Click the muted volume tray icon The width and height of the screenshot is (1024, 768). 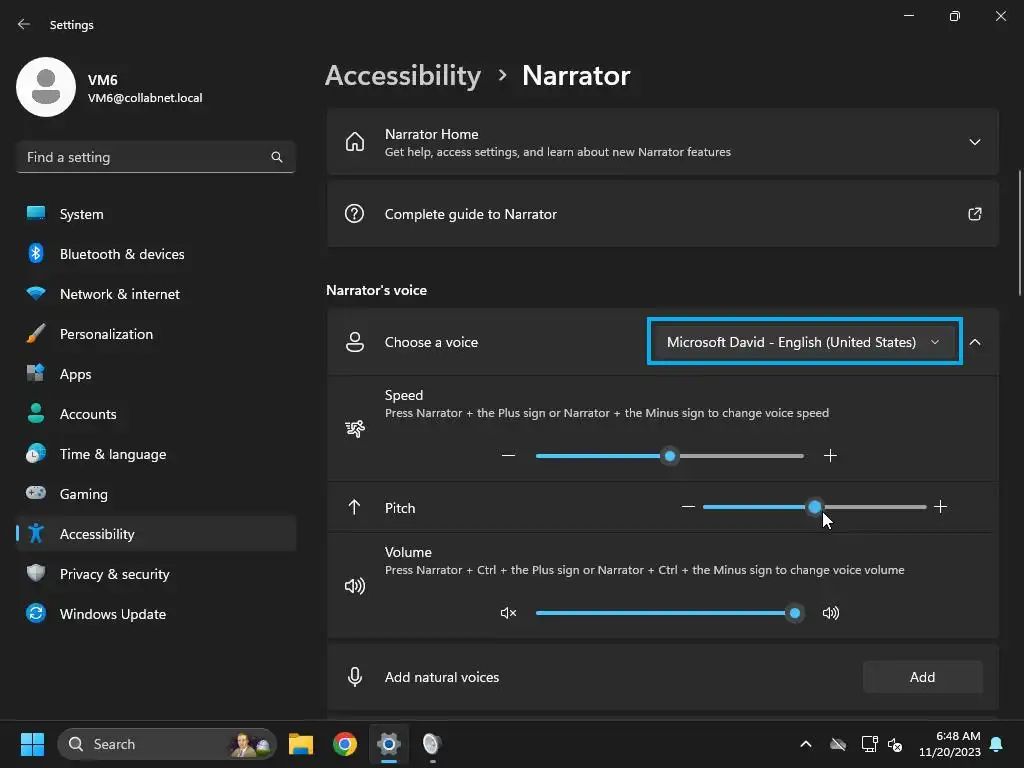895,744
